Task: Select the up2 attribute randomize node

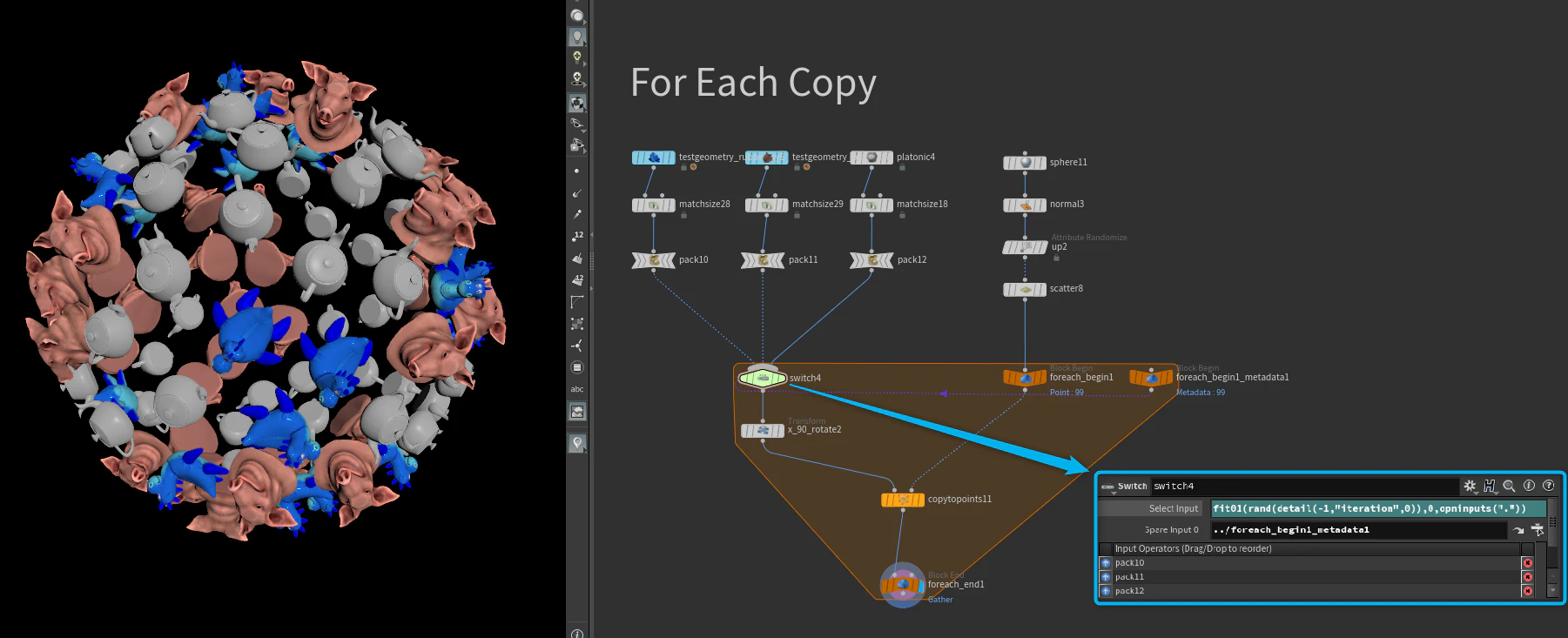Action: pos(1025,247)
